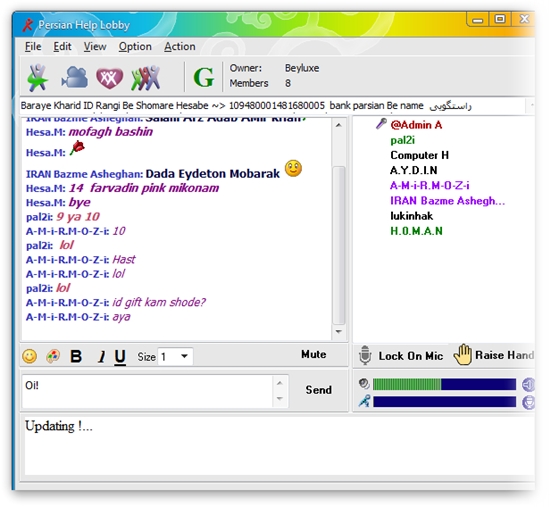Click the Send button
Screen dimensions: 550x507
[x=318, y=390]
